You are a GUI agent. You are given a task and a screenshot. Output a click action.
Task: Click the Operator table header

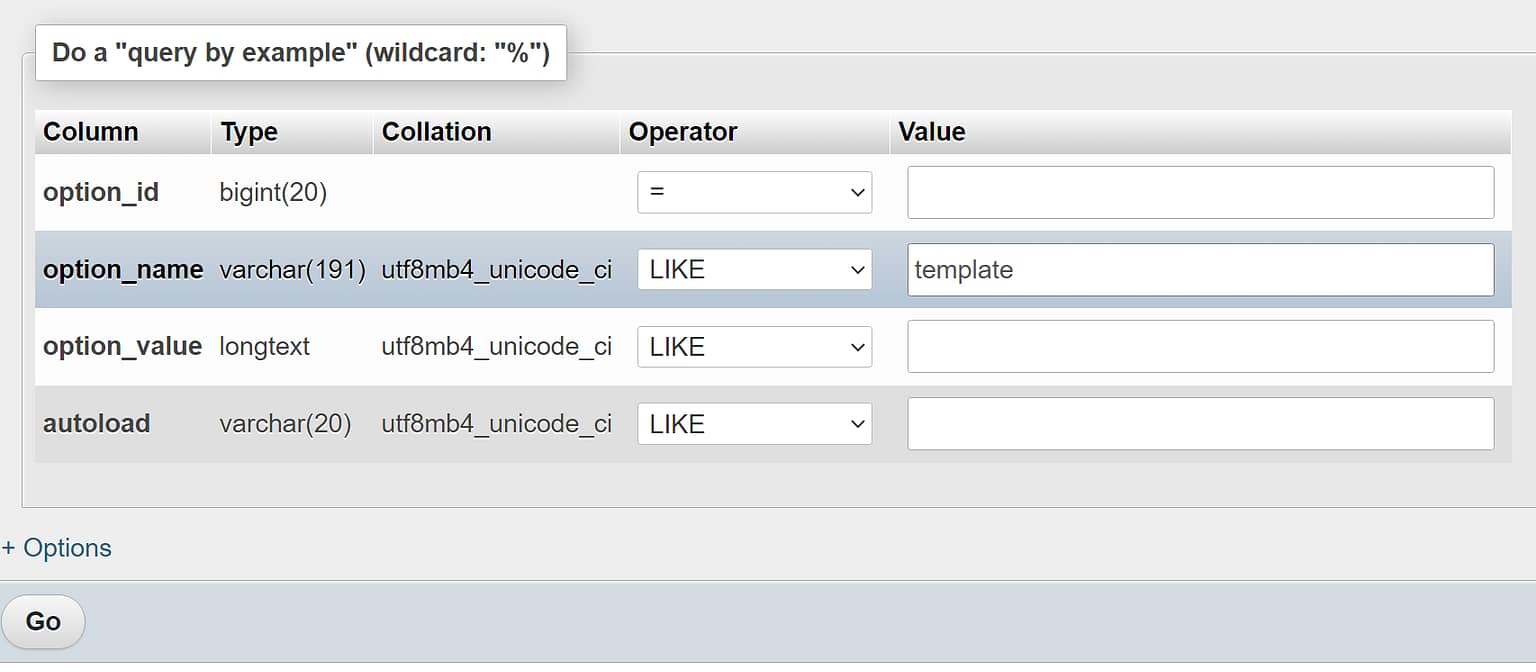coord(683,132)
